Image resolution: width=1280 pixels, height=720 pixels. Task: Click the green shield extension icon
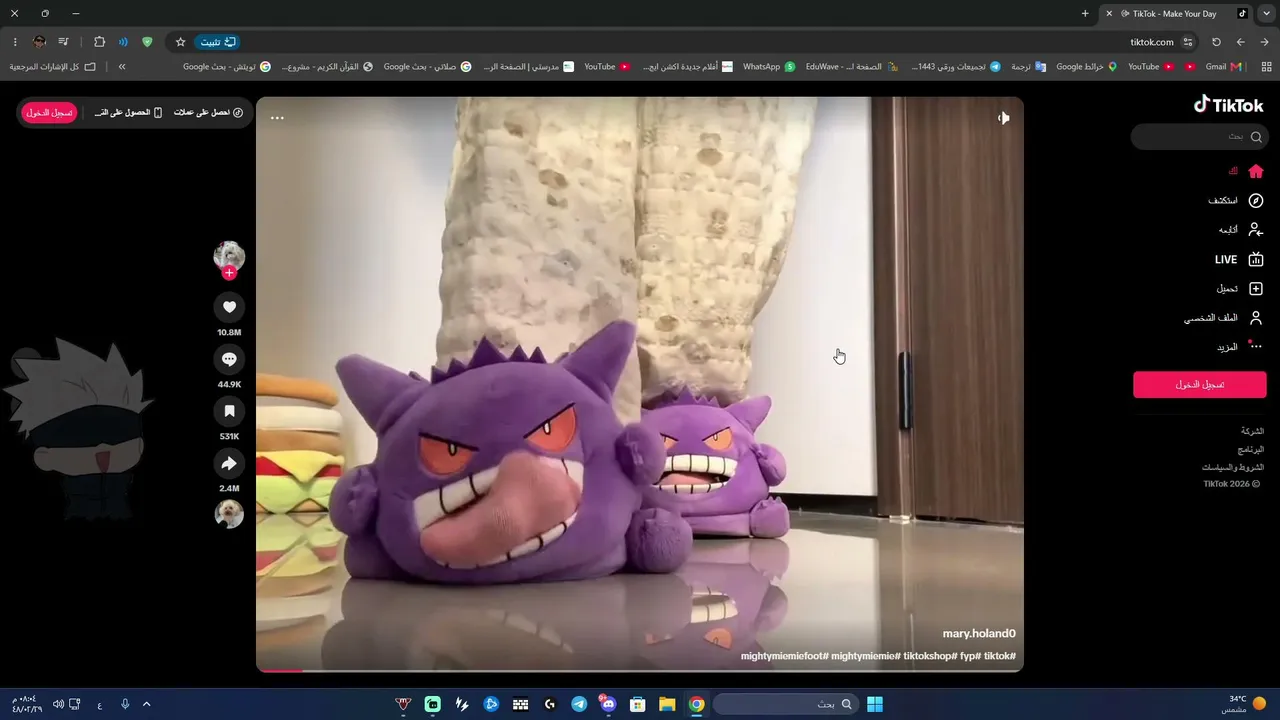pos(147,42)
